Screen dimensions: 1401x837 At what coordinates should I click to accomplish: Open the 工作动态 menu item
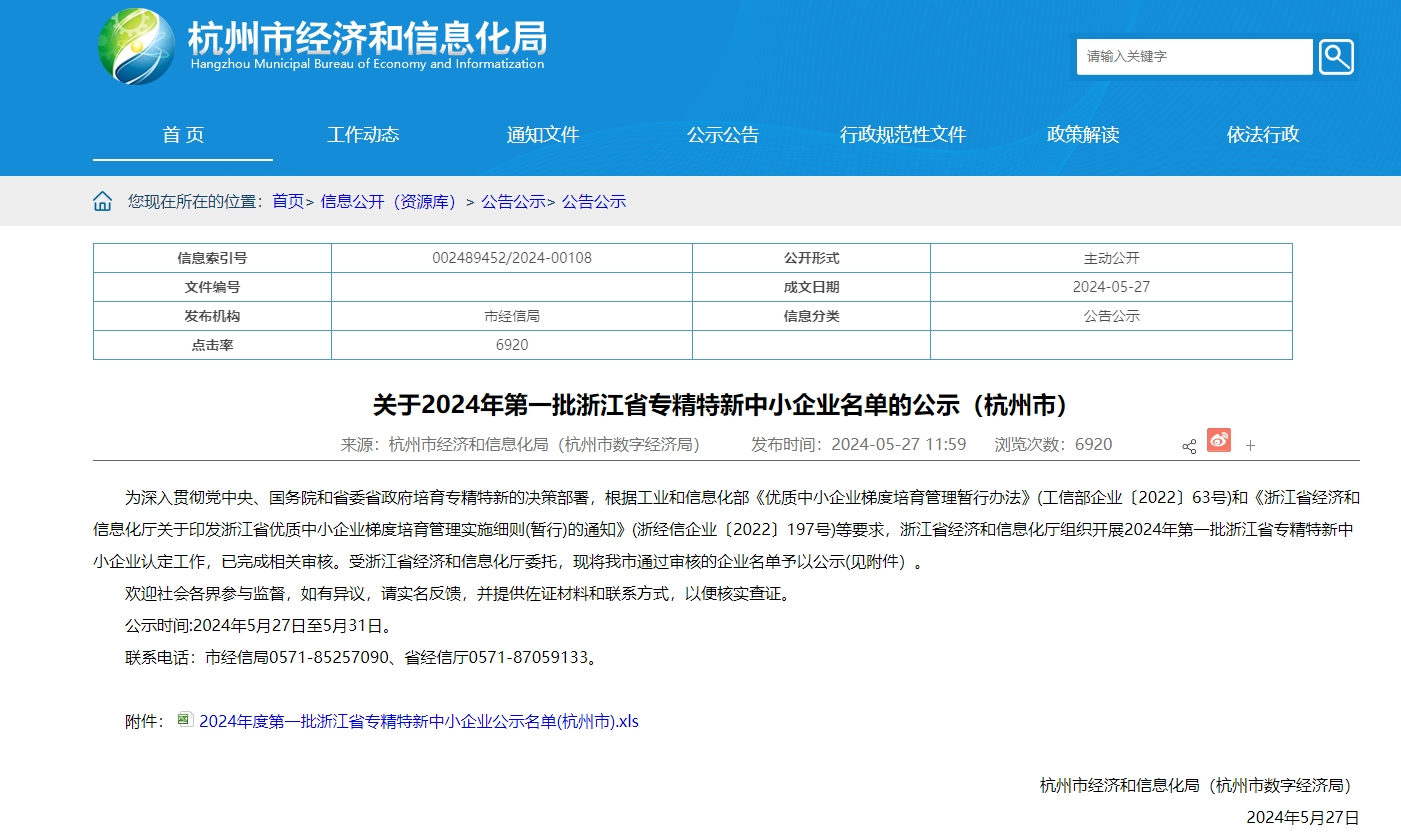pyautogui.click(x=363, y=135)
